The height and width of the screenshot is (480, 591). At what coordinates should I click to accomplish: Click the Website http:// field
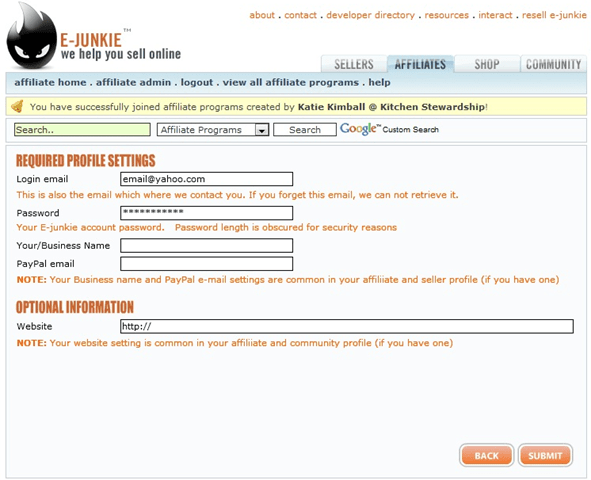click(347, 326)
